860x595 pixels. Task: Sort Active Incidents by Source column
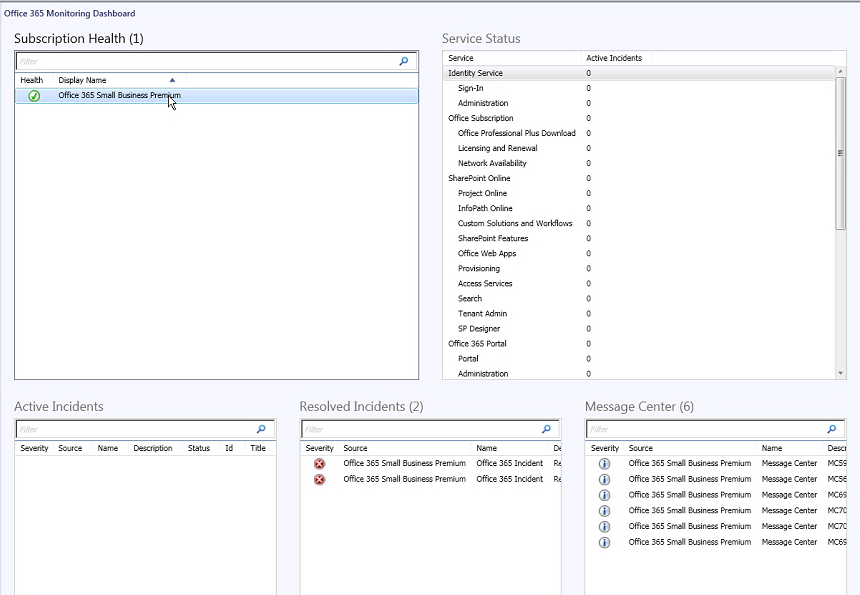[x=70, y=448]
